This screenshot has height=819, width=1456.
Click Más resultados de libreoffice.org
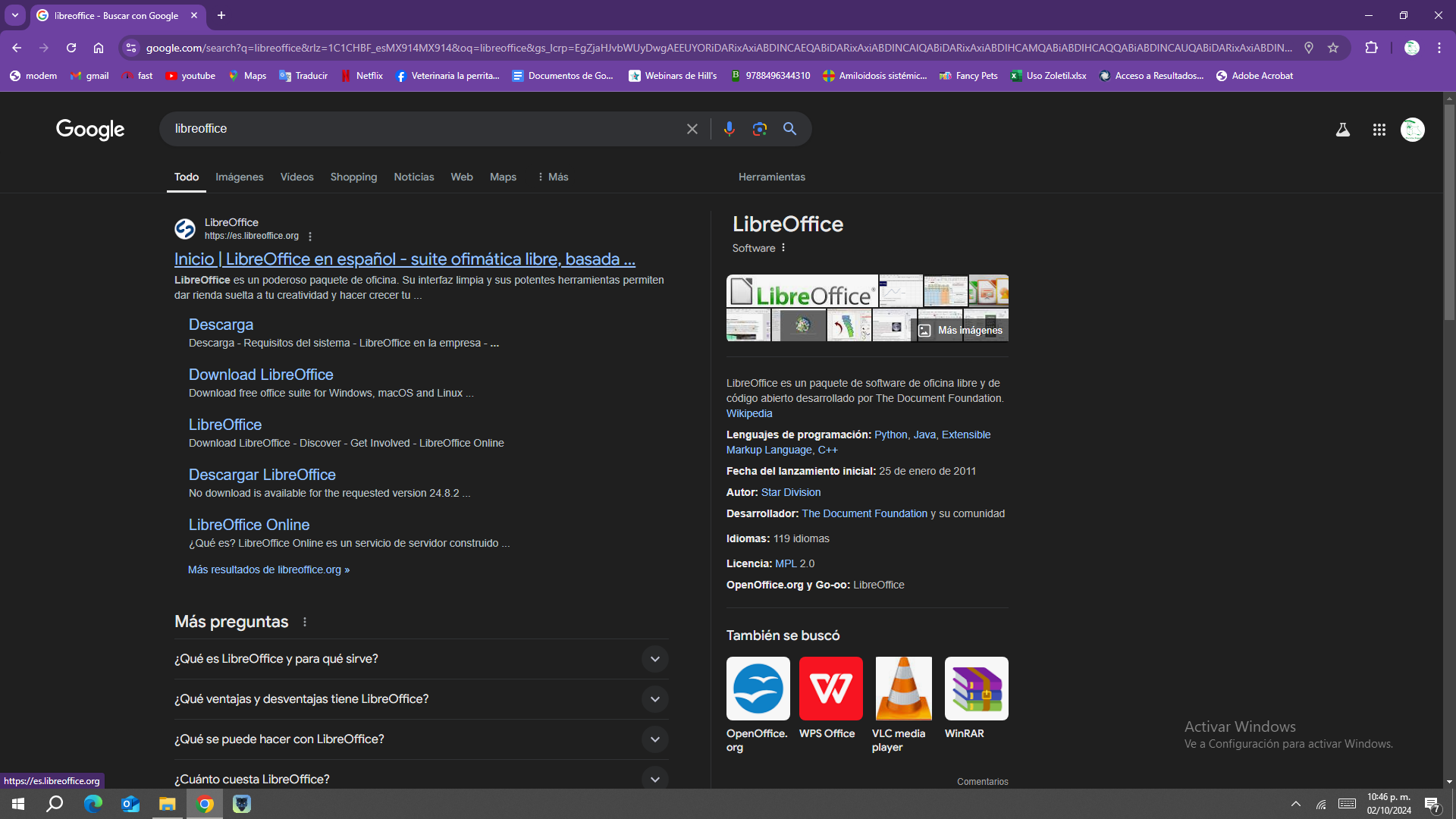click(268, 570)
